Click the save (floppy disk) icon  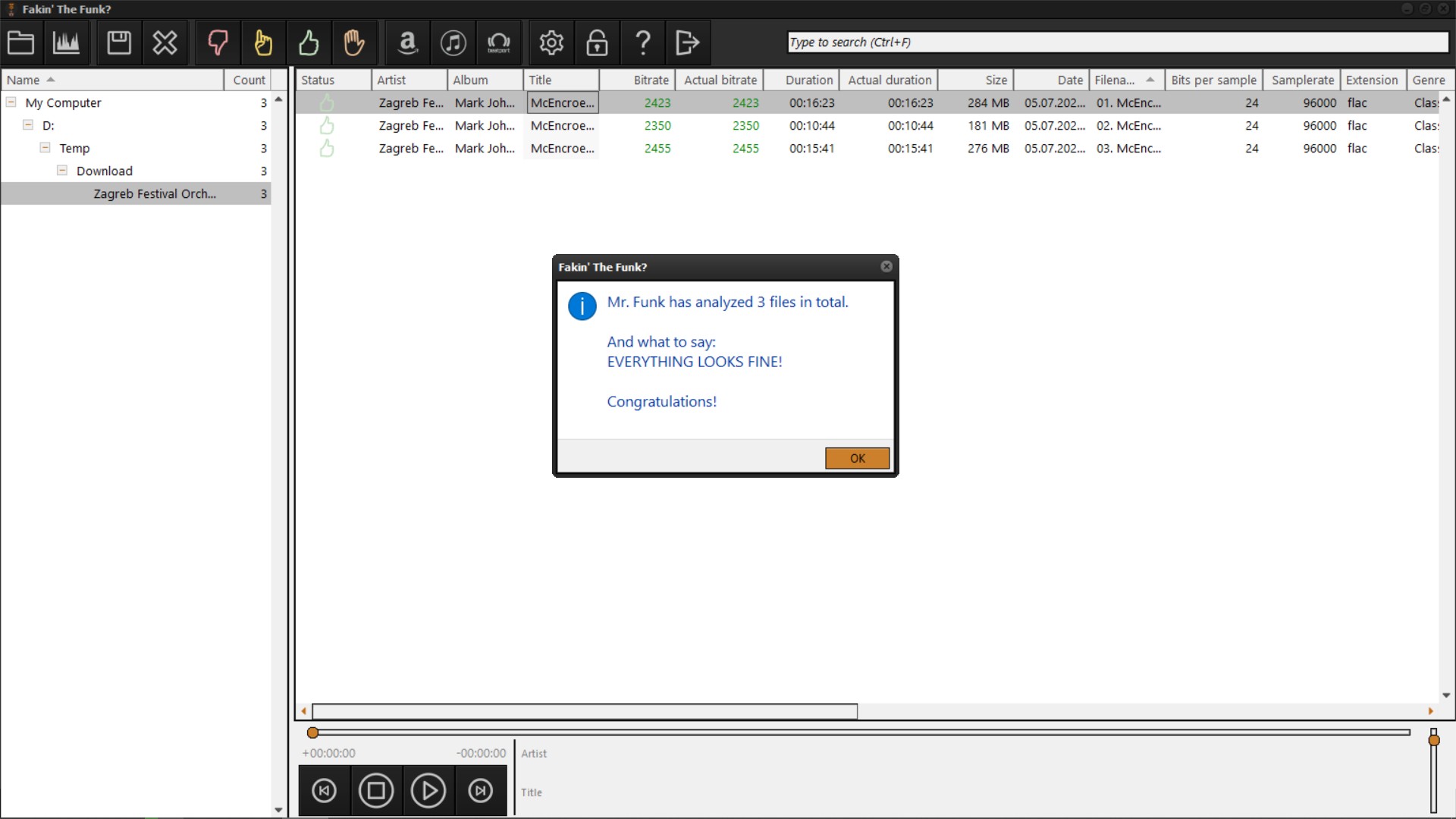click(x=119, y=43)
